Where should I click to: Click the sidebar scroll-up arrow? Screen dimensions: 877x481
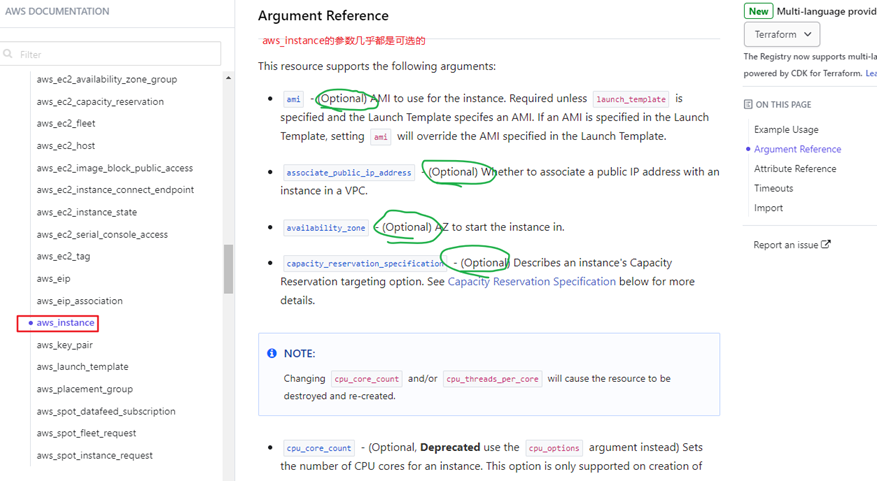click(228, 78)
